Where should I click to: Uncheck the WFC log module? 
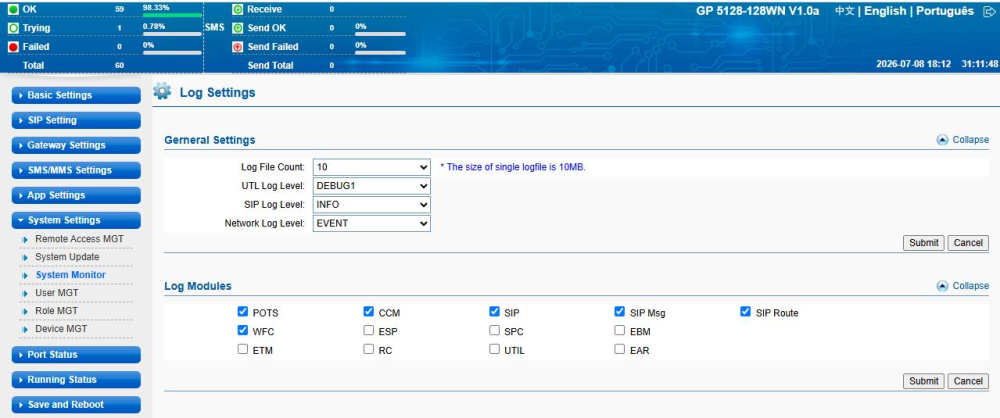242,331
